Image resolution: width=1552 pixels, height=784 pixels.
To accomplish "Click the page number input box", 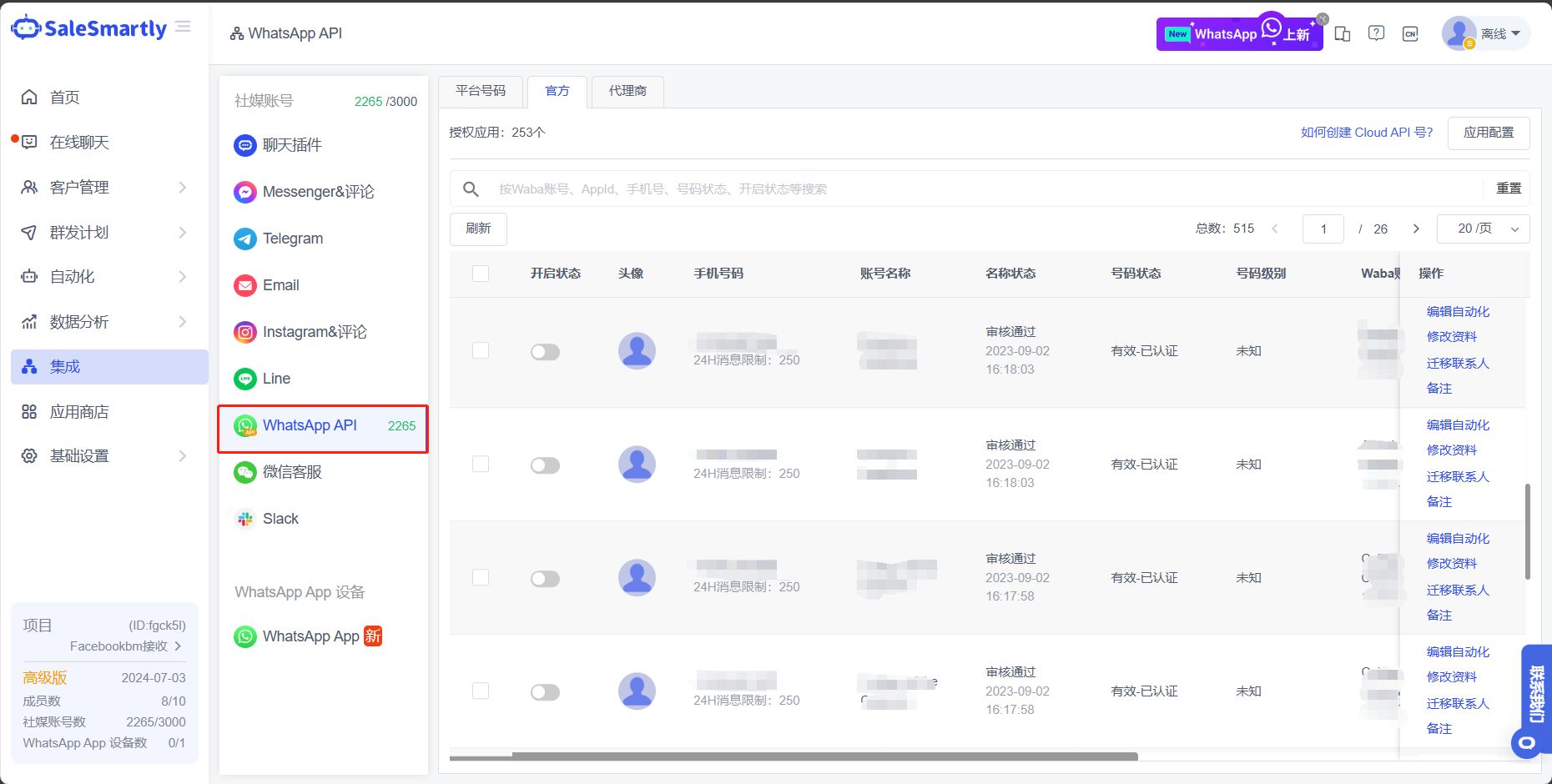I will coord(1323,229).
